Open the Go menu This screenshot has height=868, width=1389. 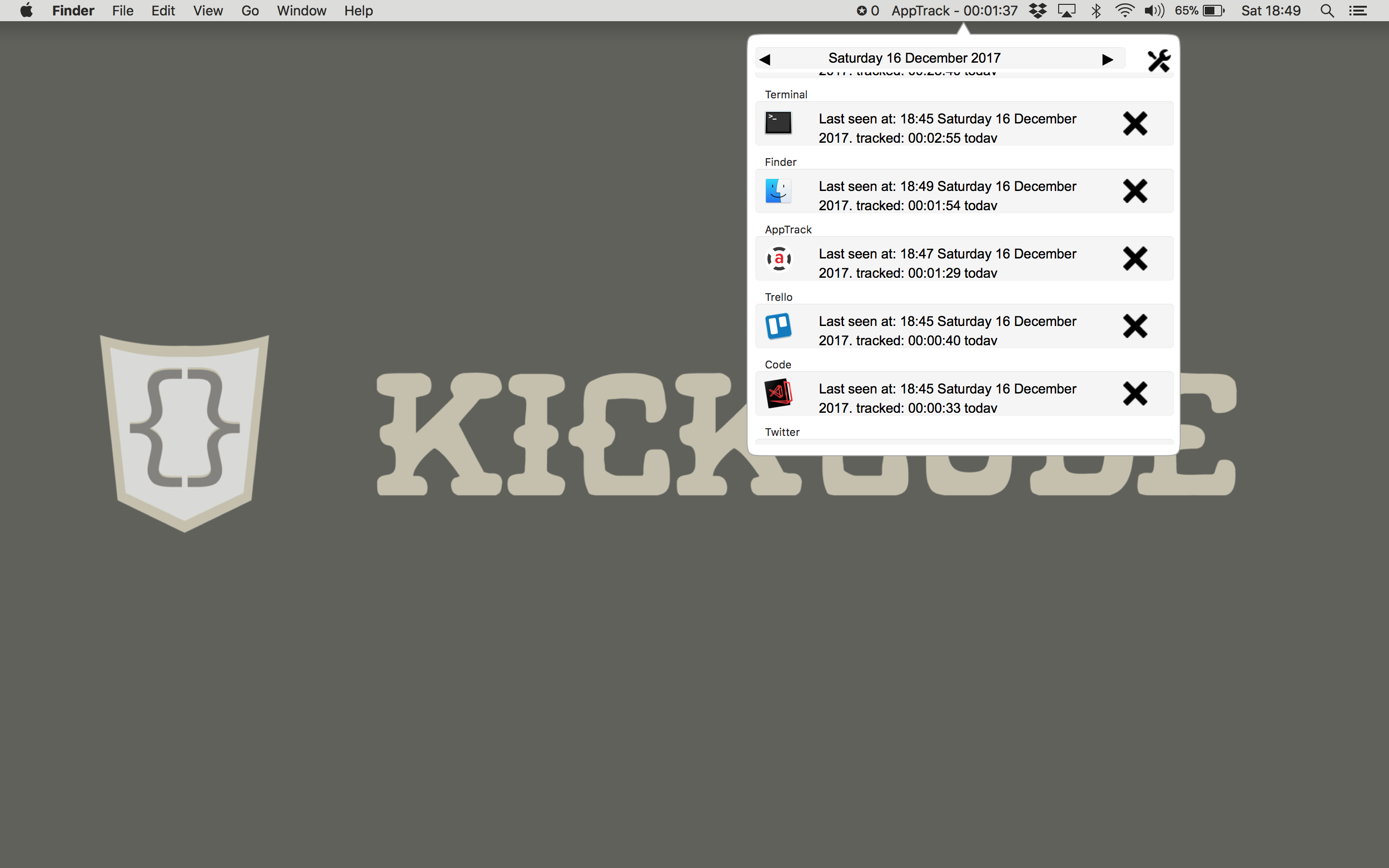click(250, 11)
